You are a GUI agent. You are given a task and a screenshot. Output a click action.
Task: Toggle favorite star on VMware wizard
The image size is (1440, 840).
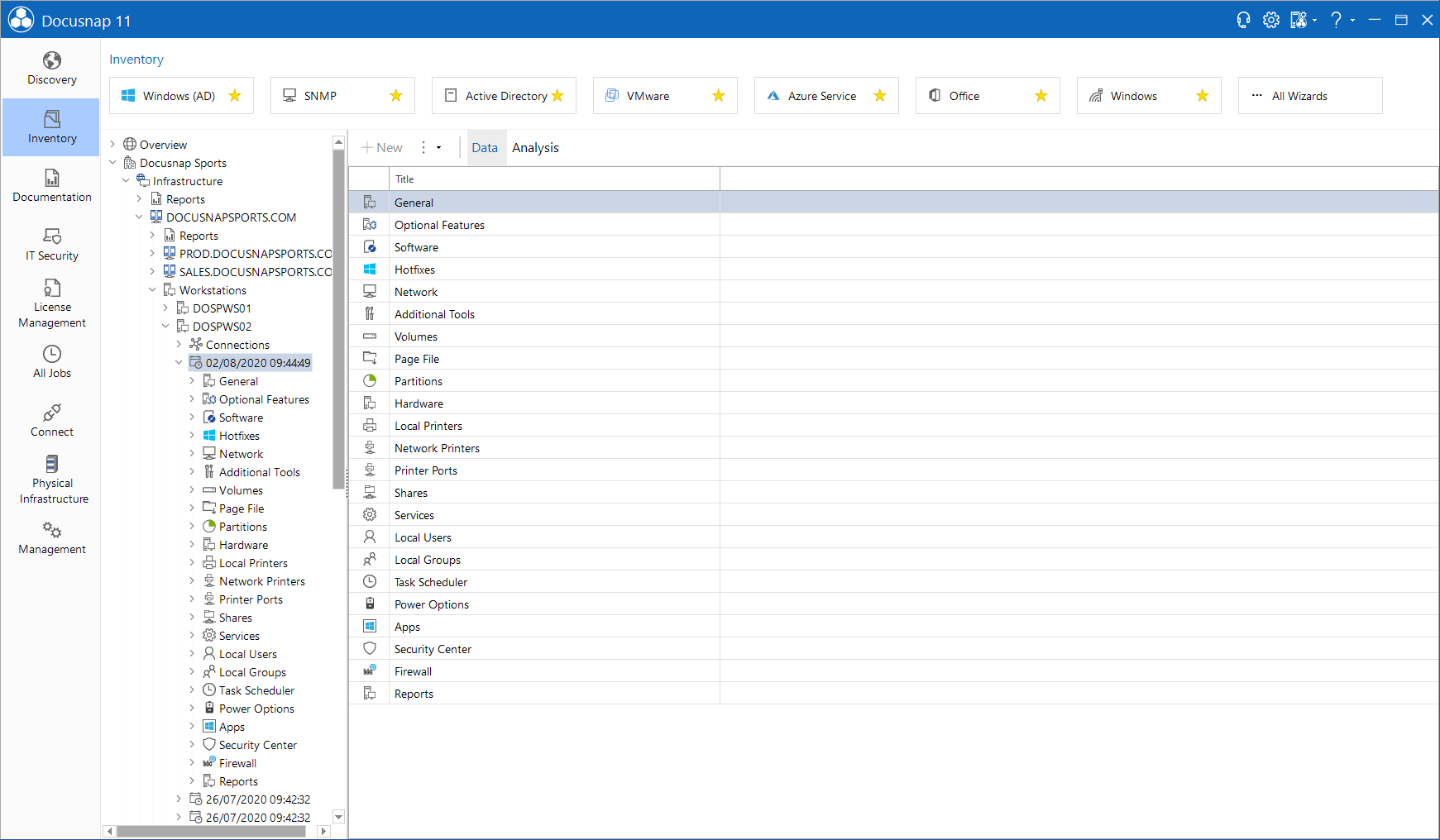[x=719, y=96]
